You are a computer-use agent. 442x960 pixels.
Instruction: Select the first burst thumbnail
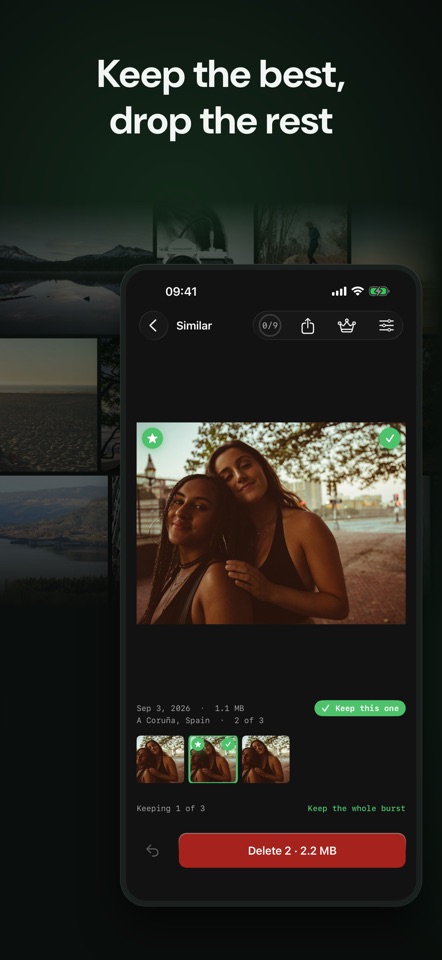pos(160,759)
